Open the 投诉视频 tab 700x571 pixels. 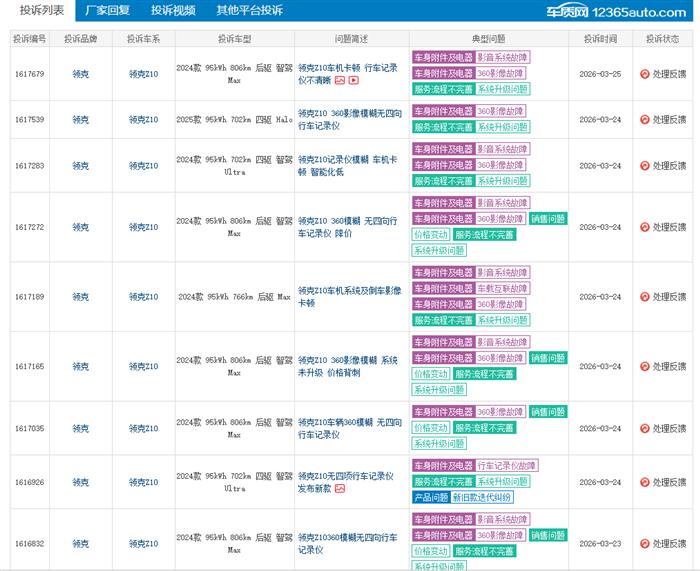pos(173,11)
